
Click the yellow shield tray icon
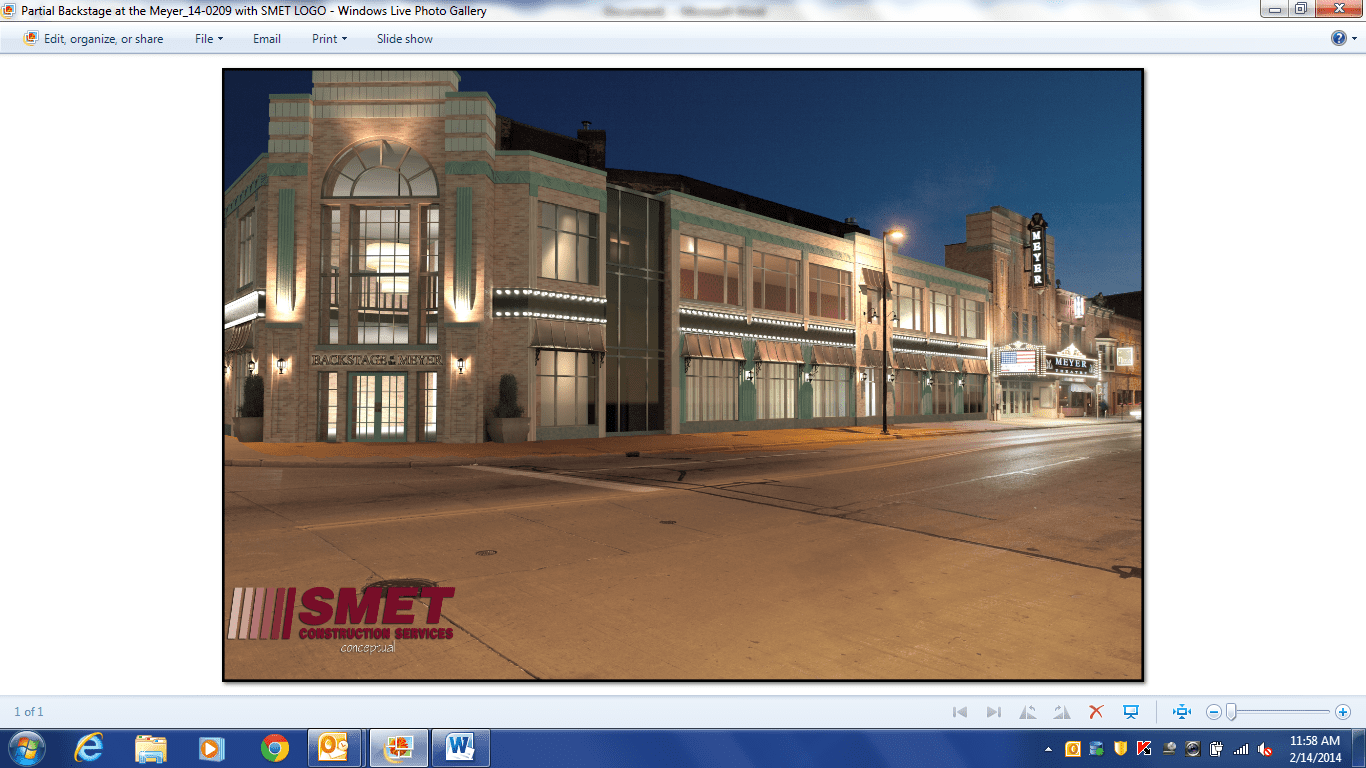pyautogui.click(x=1120, y=748)
